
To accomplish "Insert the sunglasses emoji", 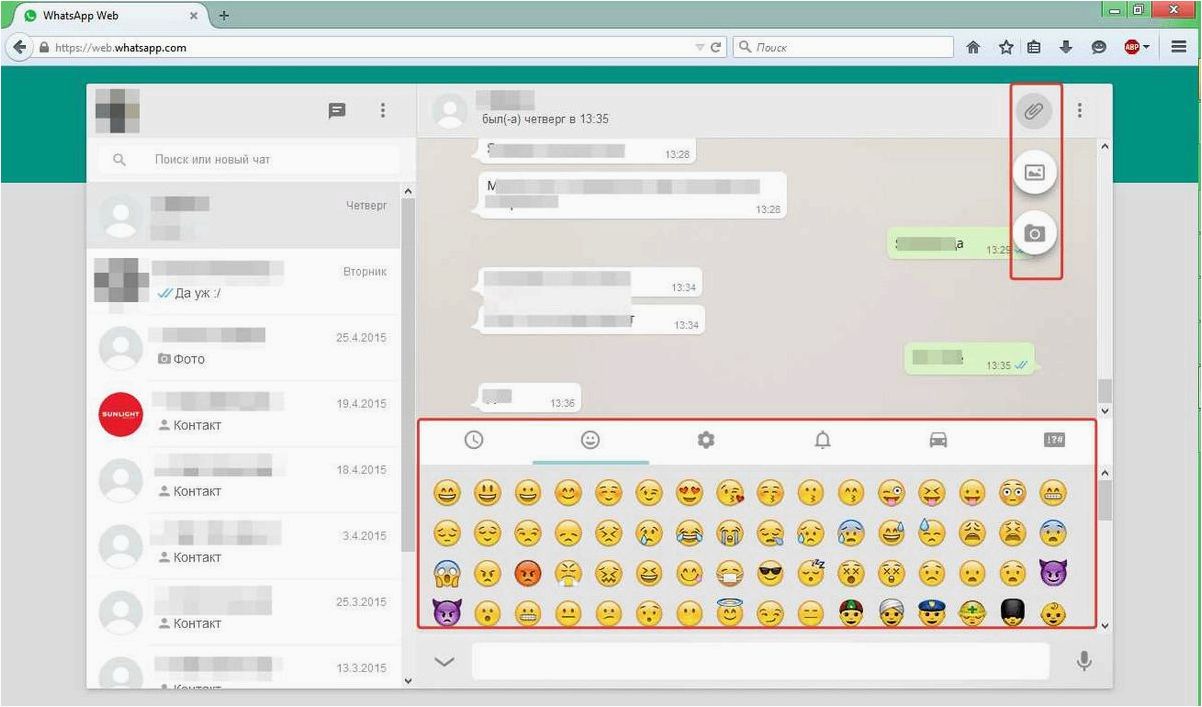I will (x=770, y=574).
